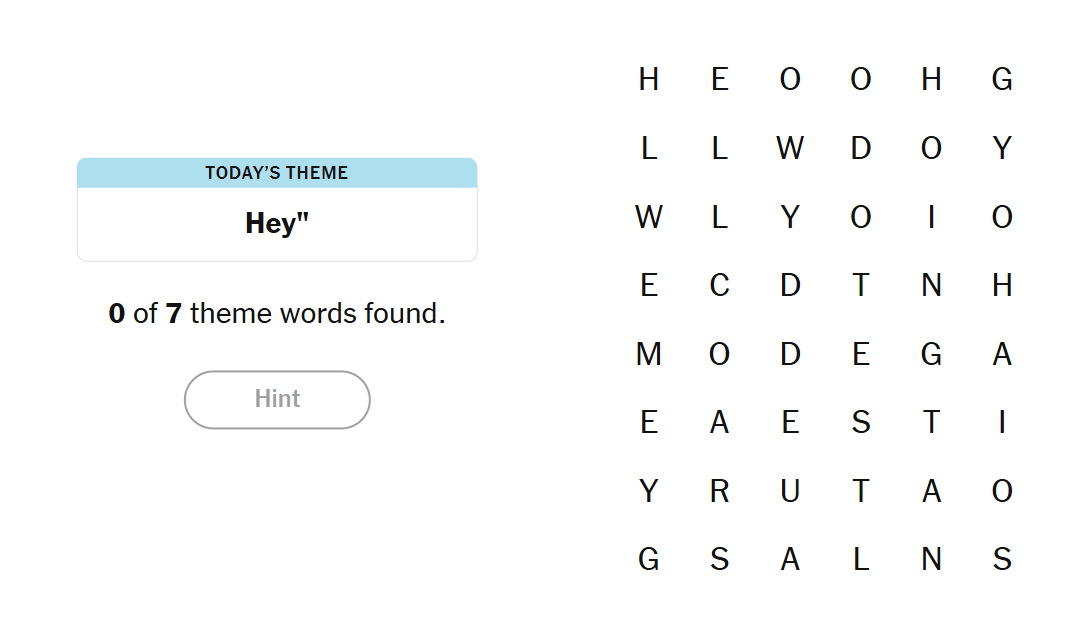Screen dimensions: 1091x641
Task: Click the TODAY'S THEME header bar
Action: coord(277,173)
